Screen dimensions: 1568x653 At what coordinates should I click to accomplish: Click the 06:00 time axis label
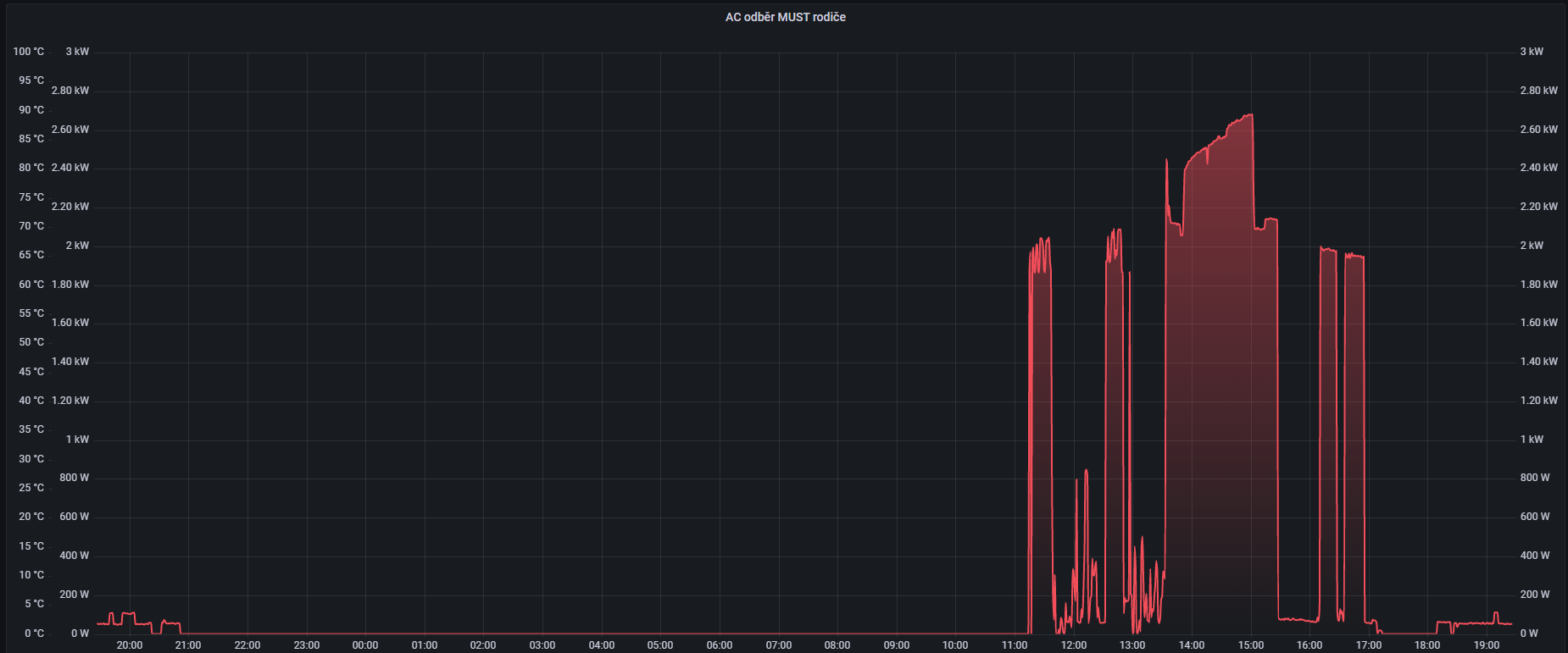tap(719, 645)
